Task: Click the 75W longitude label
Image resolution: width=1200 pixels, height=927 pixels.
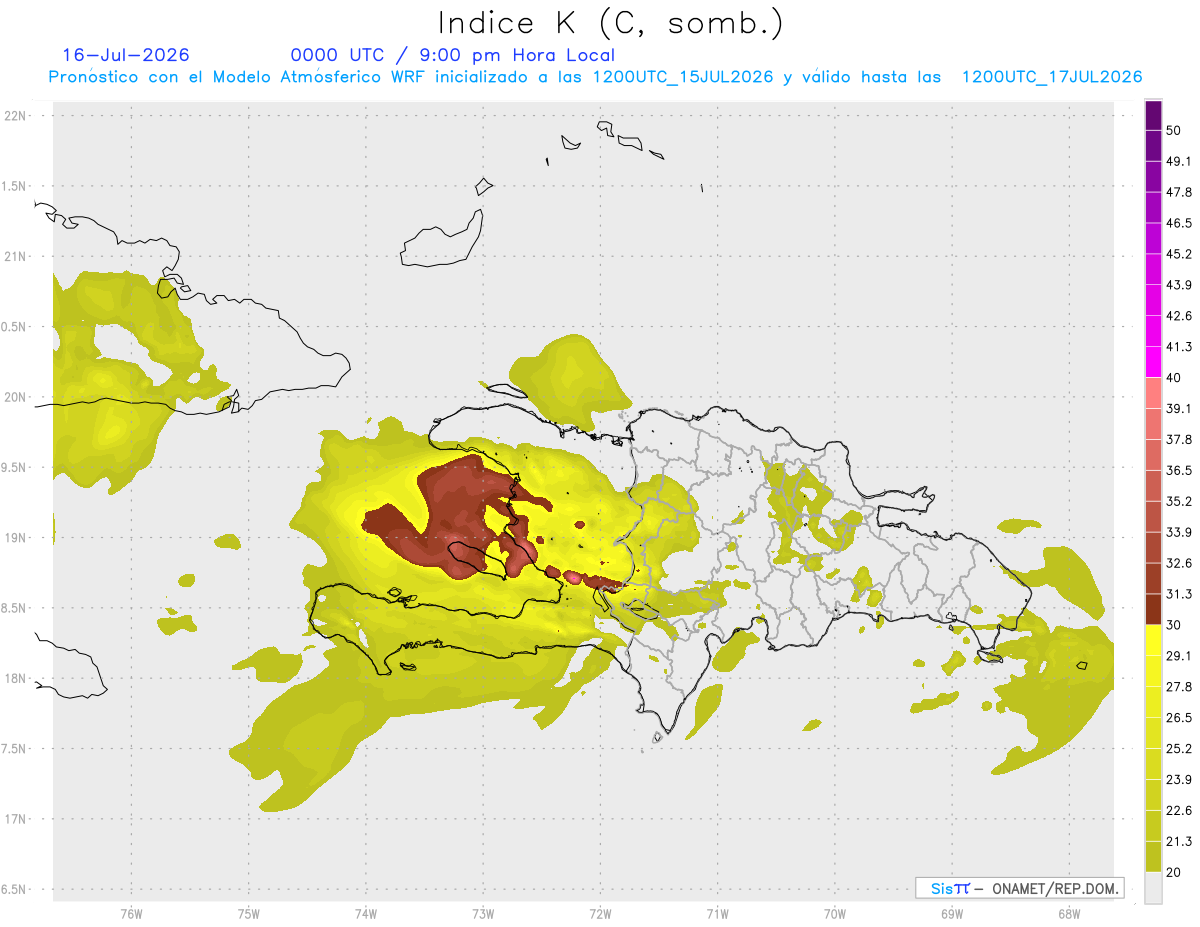Action: [x=248, y=913]
